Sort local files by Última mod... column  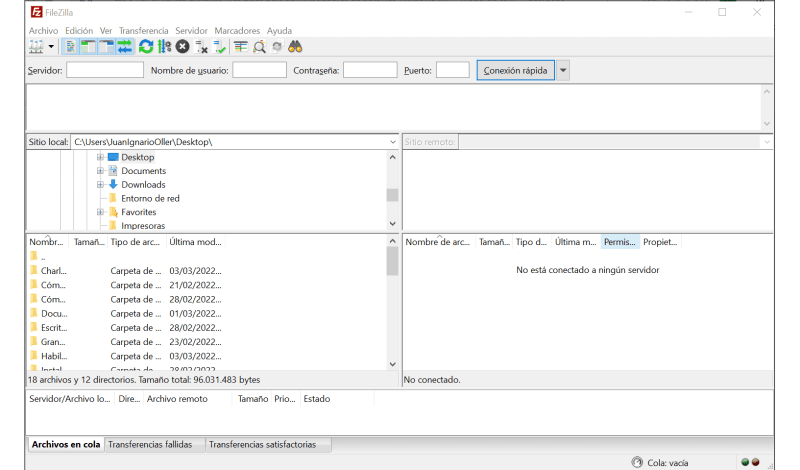tap(195, 242)
